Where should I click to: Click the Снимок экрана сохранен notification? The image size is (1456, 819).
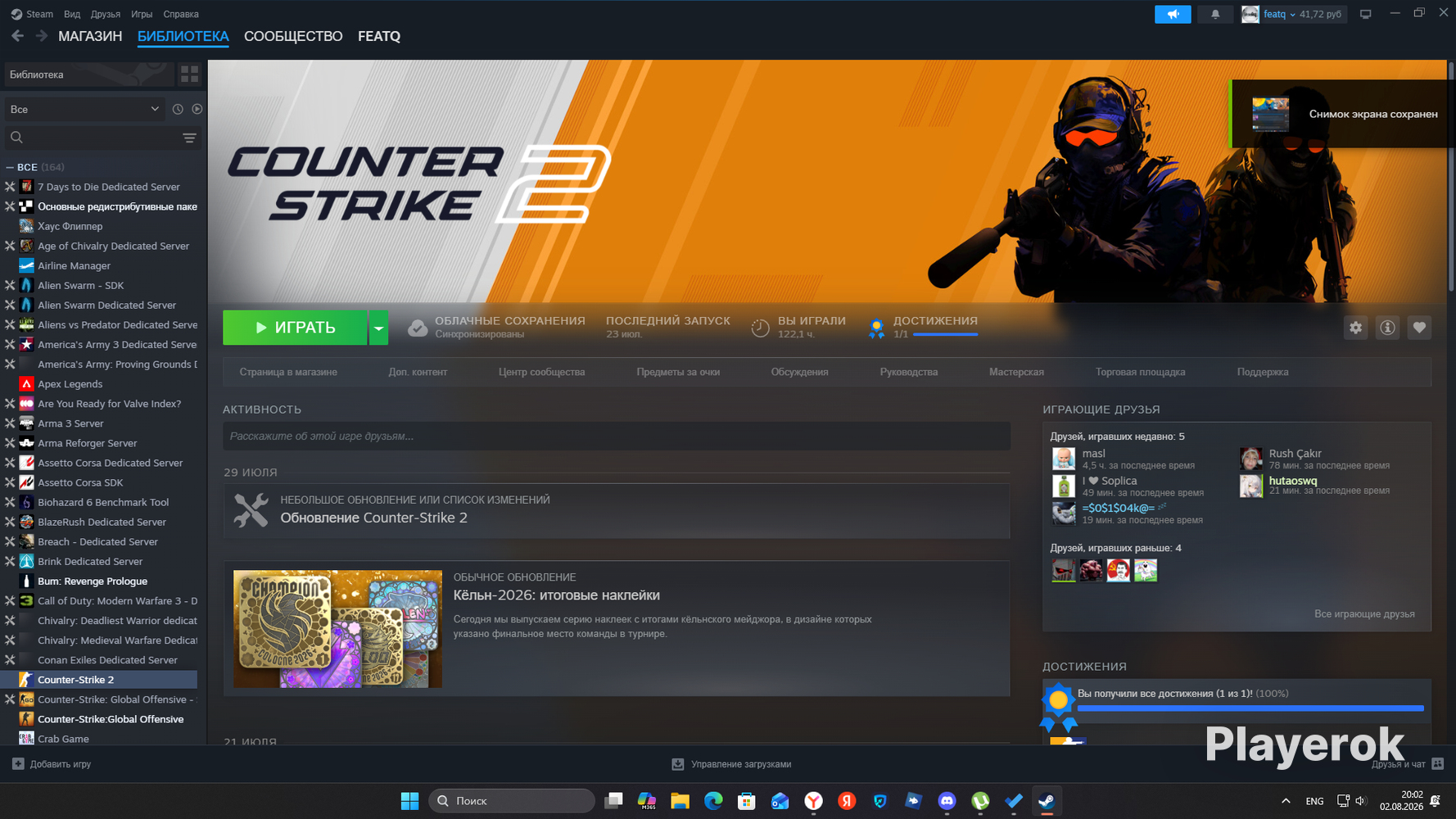1343,114
